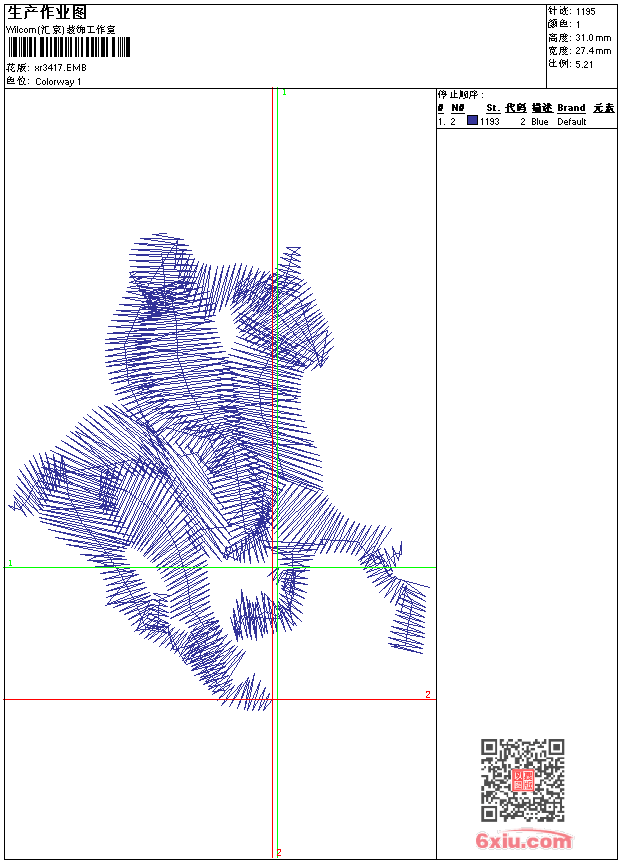Image resolution: width=620 pixels, height=860 pixels.
Task: Click the stitch count value '1195'
Action: [585, 12]
